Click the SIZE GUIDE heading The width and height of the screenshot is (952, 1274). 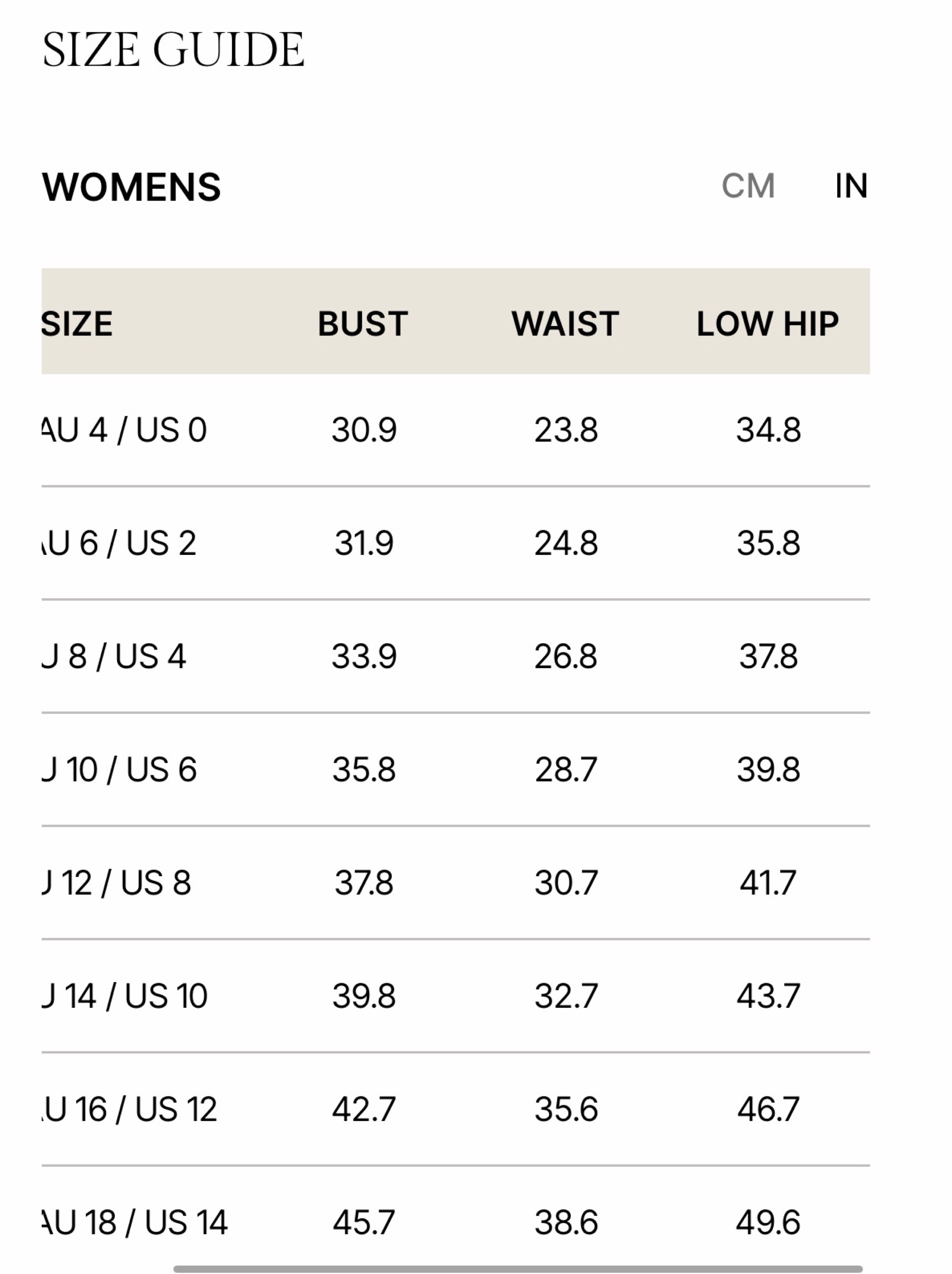tap(173, 49)
